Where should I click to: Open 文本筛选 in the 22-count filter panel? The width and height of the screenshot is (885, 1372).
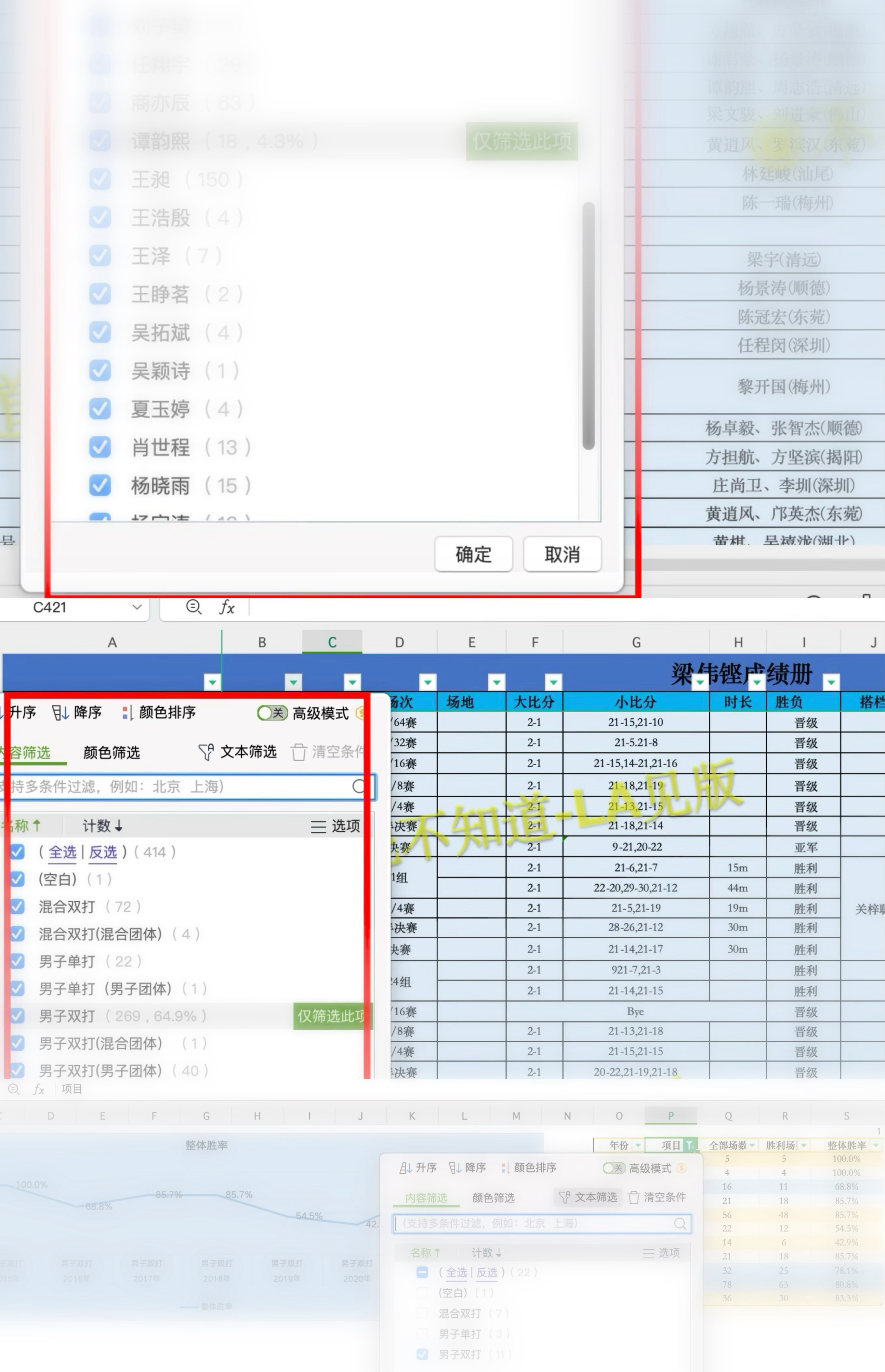click(588, 1197)
